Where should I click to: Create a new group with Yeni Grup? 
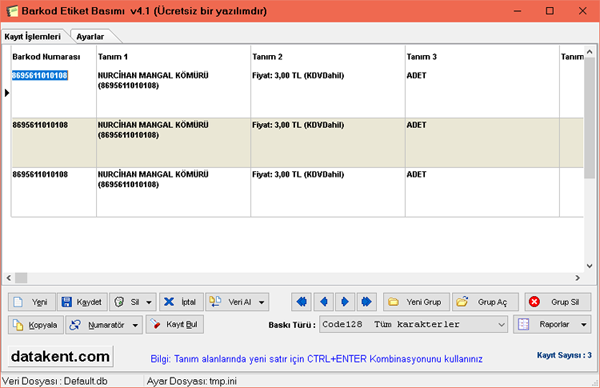(x=417, y=302)
